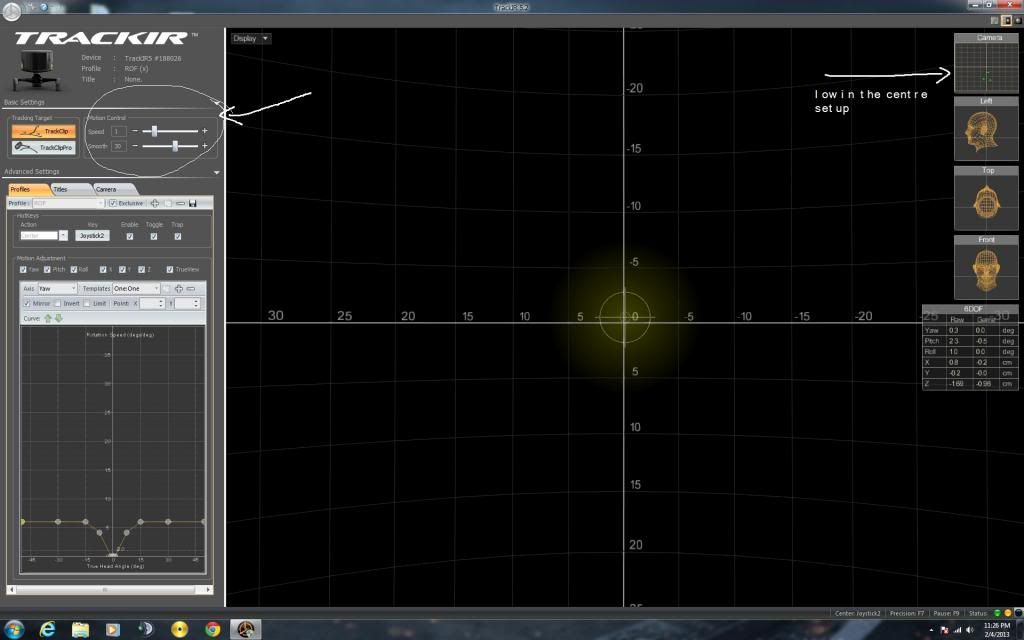Image resolution: width=1024 pixels, height=640 pixels.
Task: Toggle the X axis checkbox
Action: click(103, 270)
